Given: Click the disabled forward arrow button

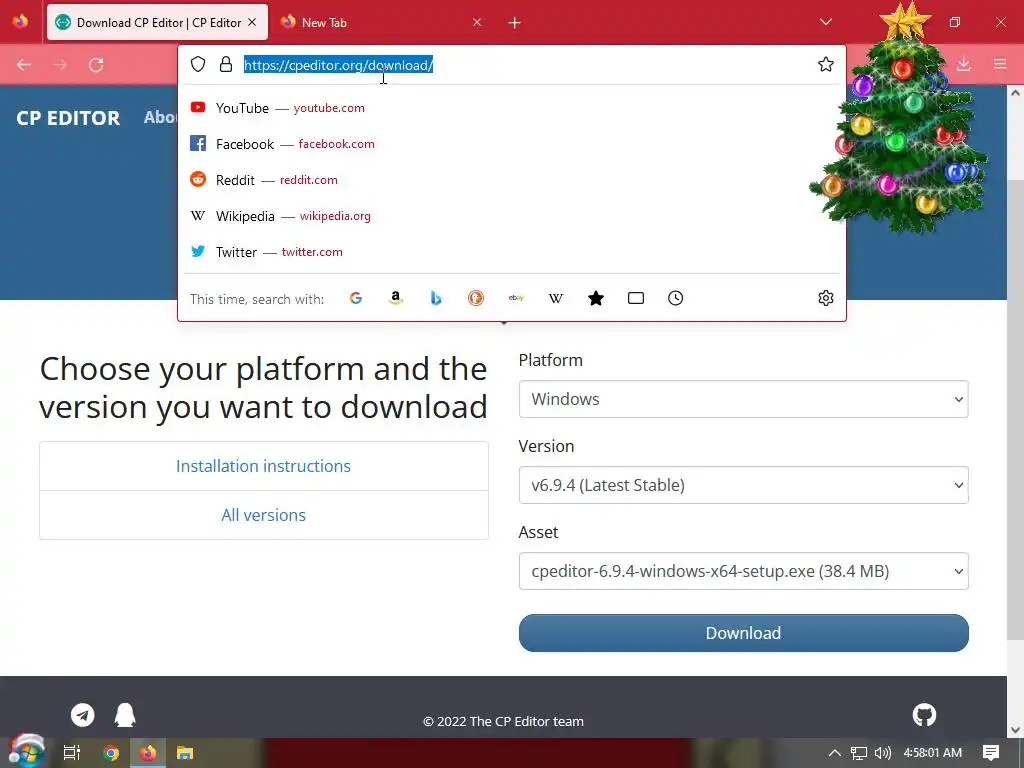Looking at the screenshot, I should tap(60, 65).
